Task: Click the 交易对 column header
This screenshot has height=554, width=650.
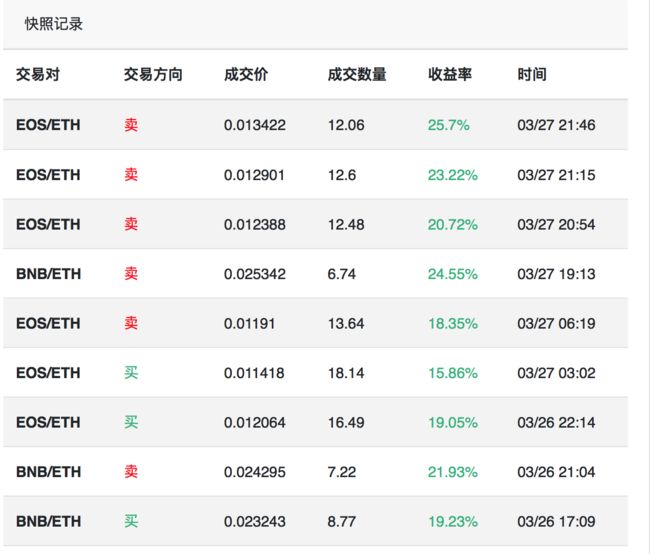Action: point(38,75)
